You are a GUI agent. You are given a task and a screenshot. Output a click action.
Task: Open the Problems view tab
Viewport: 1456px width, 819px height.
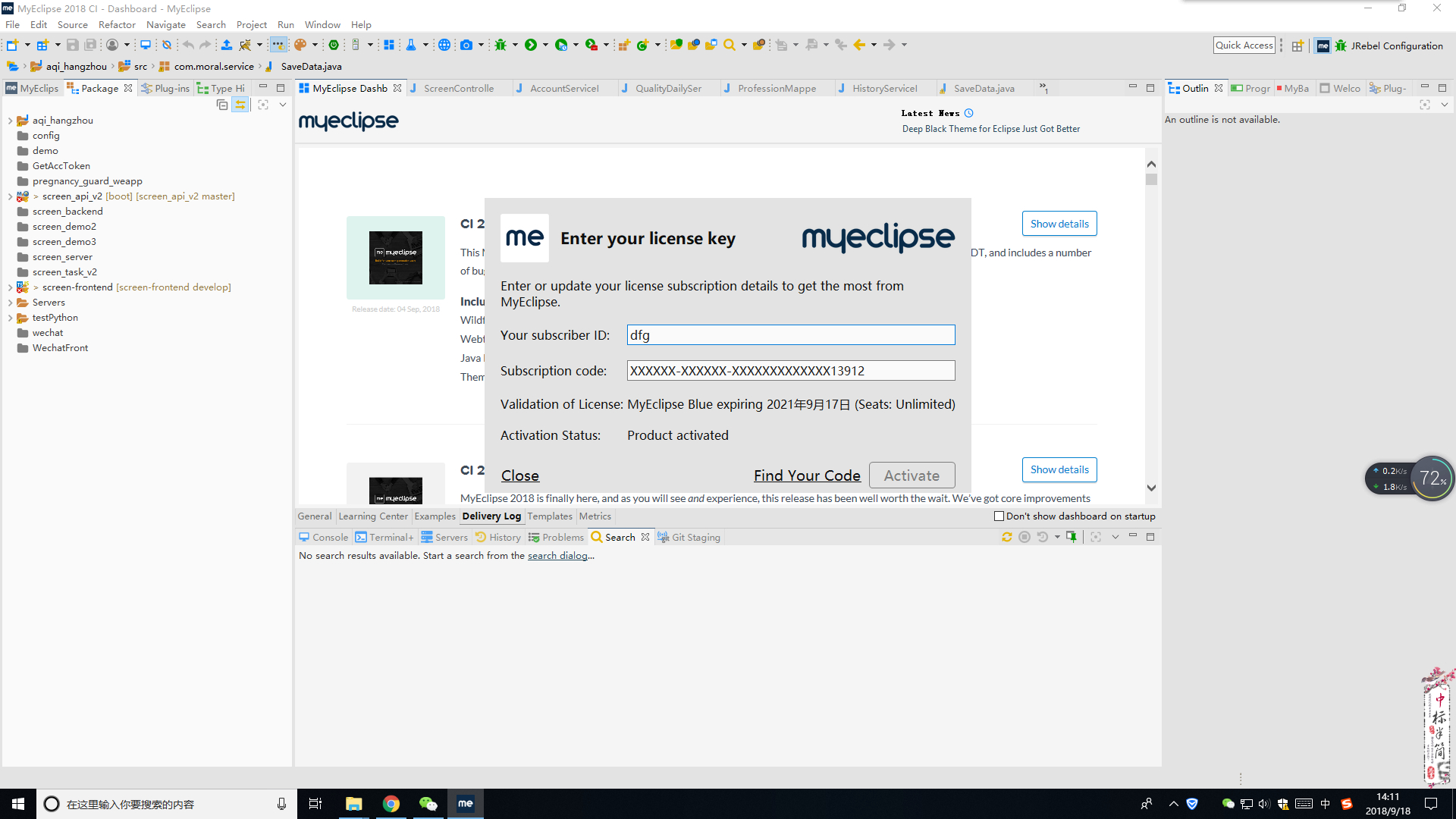[x=562, y=538]
